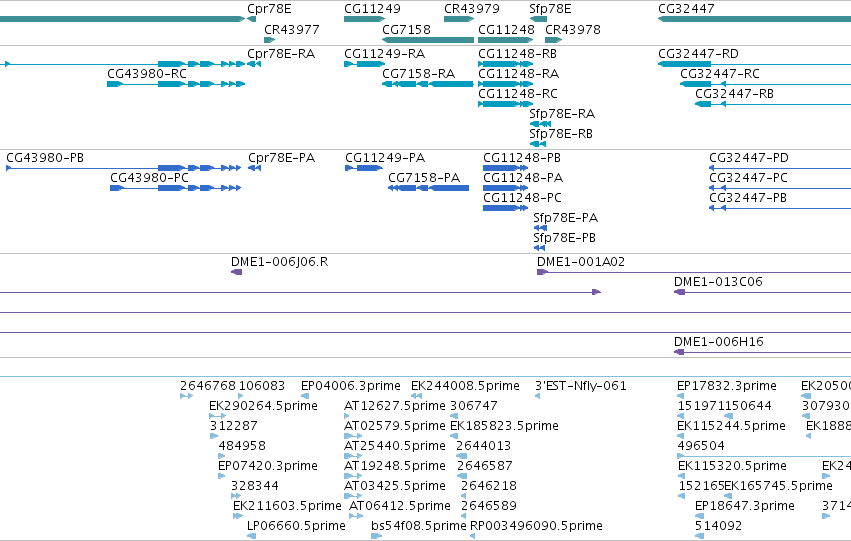
Task: Select the CG32447 gene label
Action: [686, 9]
